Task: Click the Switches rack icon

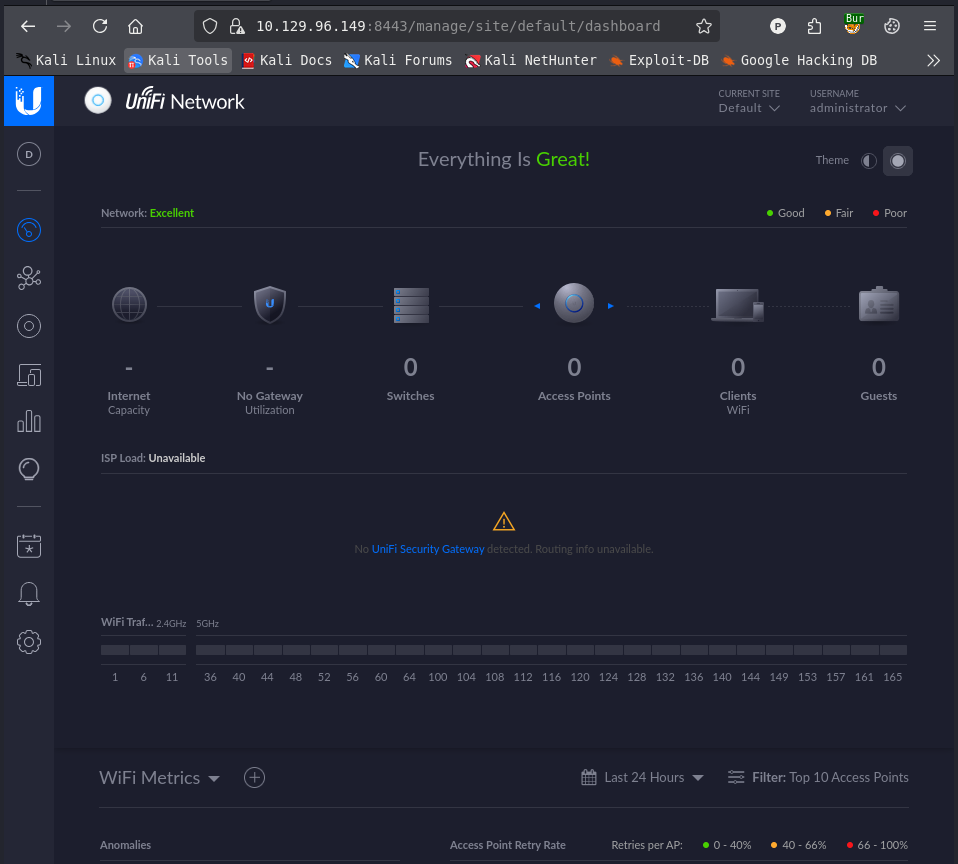Action: 411,305
